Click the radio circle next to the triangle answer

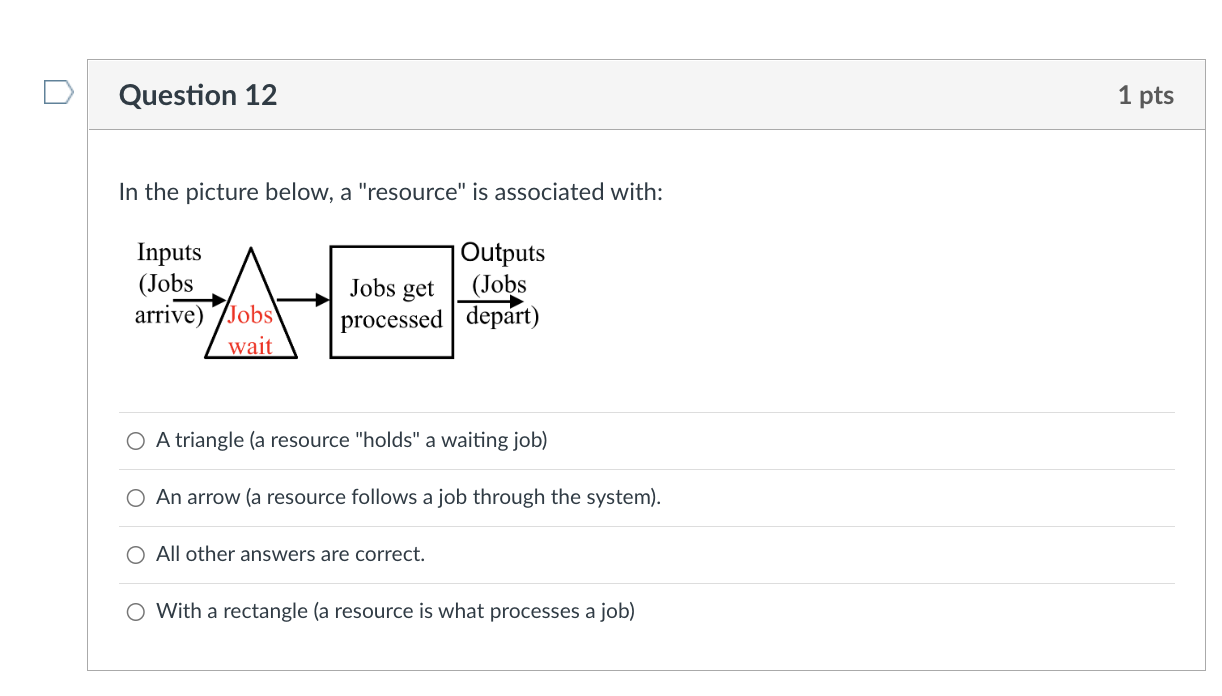pos(135,440)
